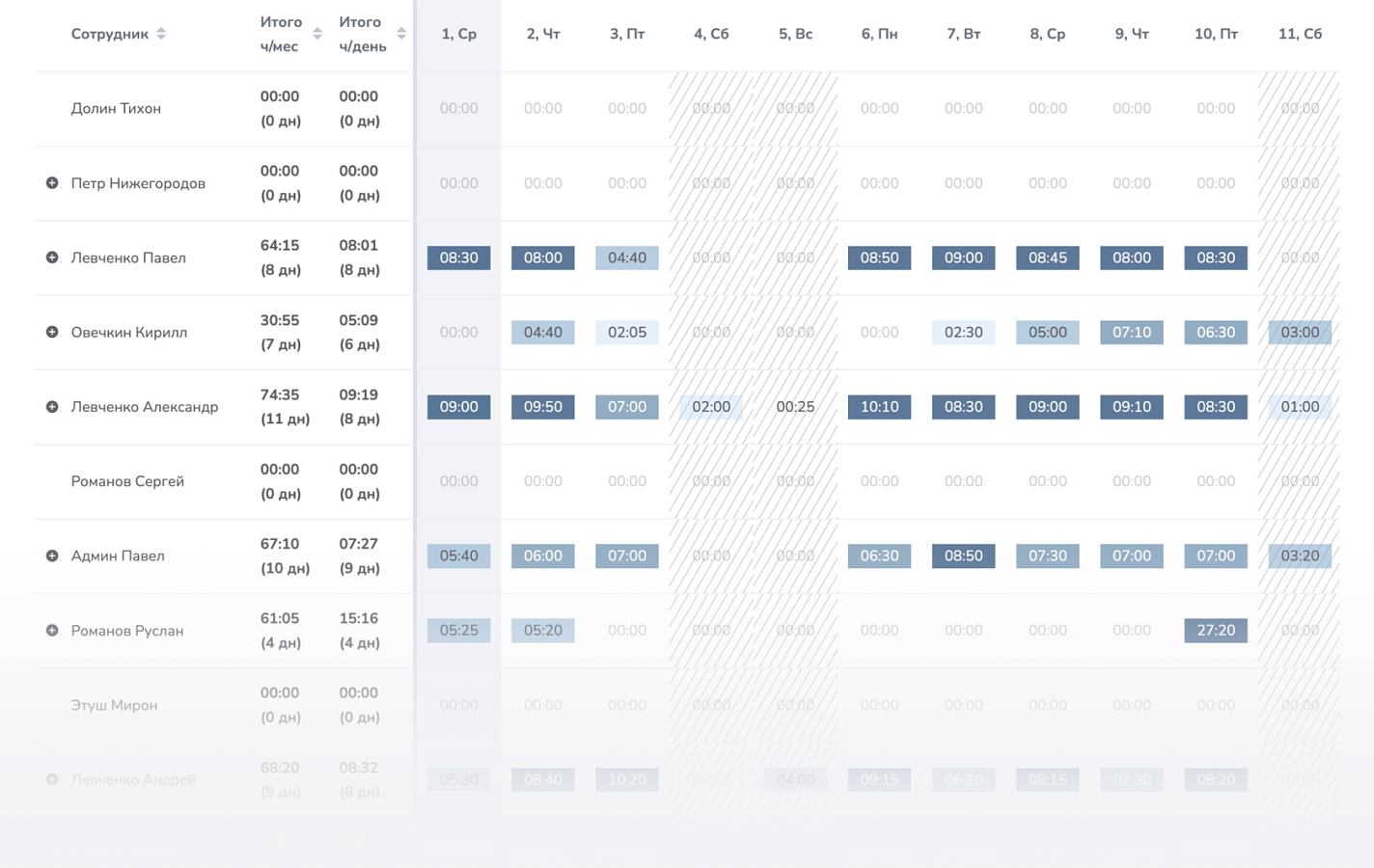Click employee name Этуш Мирон

[x=114, y=705]
